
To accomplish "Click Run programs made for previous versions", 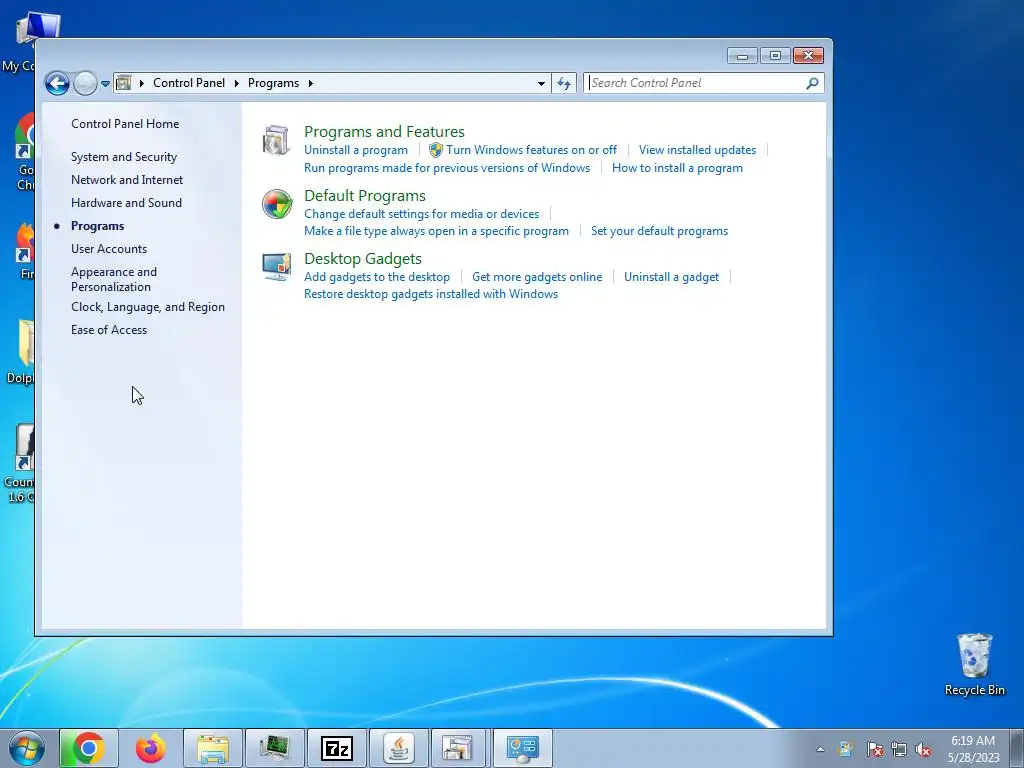I will tap(447, 168).
